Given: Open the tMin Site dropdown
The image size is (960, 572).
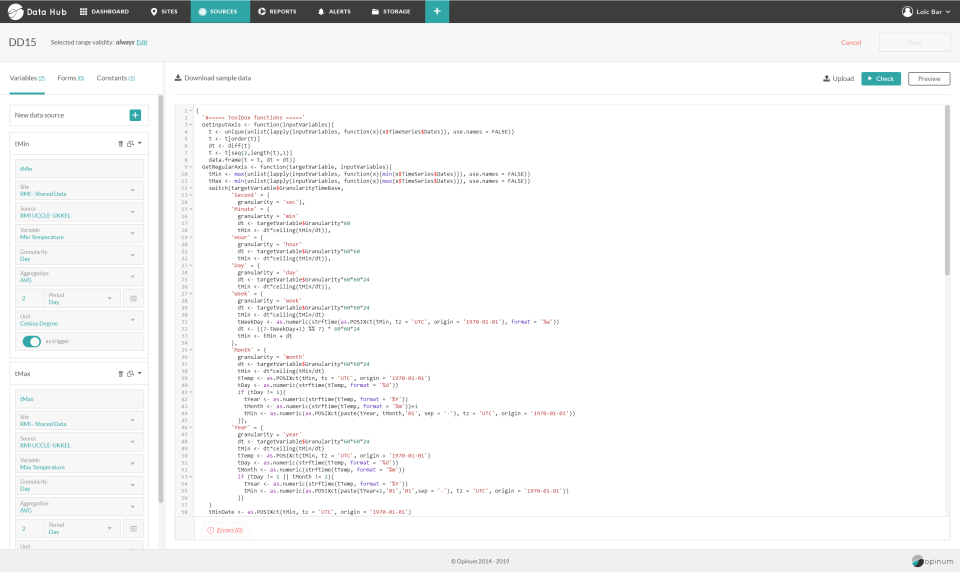Looking at the screenshot, I should click(x=79, y=190).
